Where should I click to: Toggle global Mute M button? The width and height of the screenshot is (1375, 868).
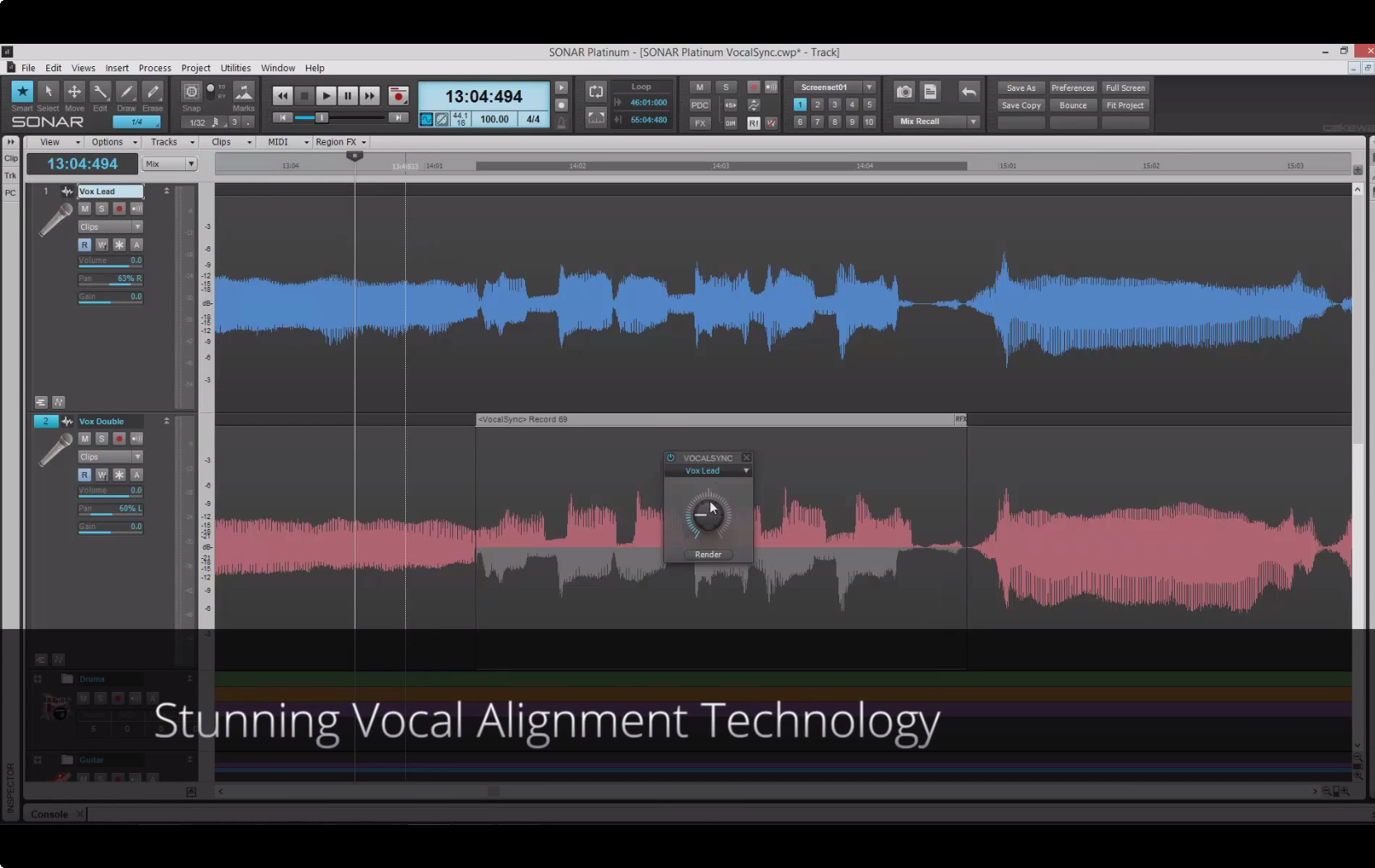699,87
